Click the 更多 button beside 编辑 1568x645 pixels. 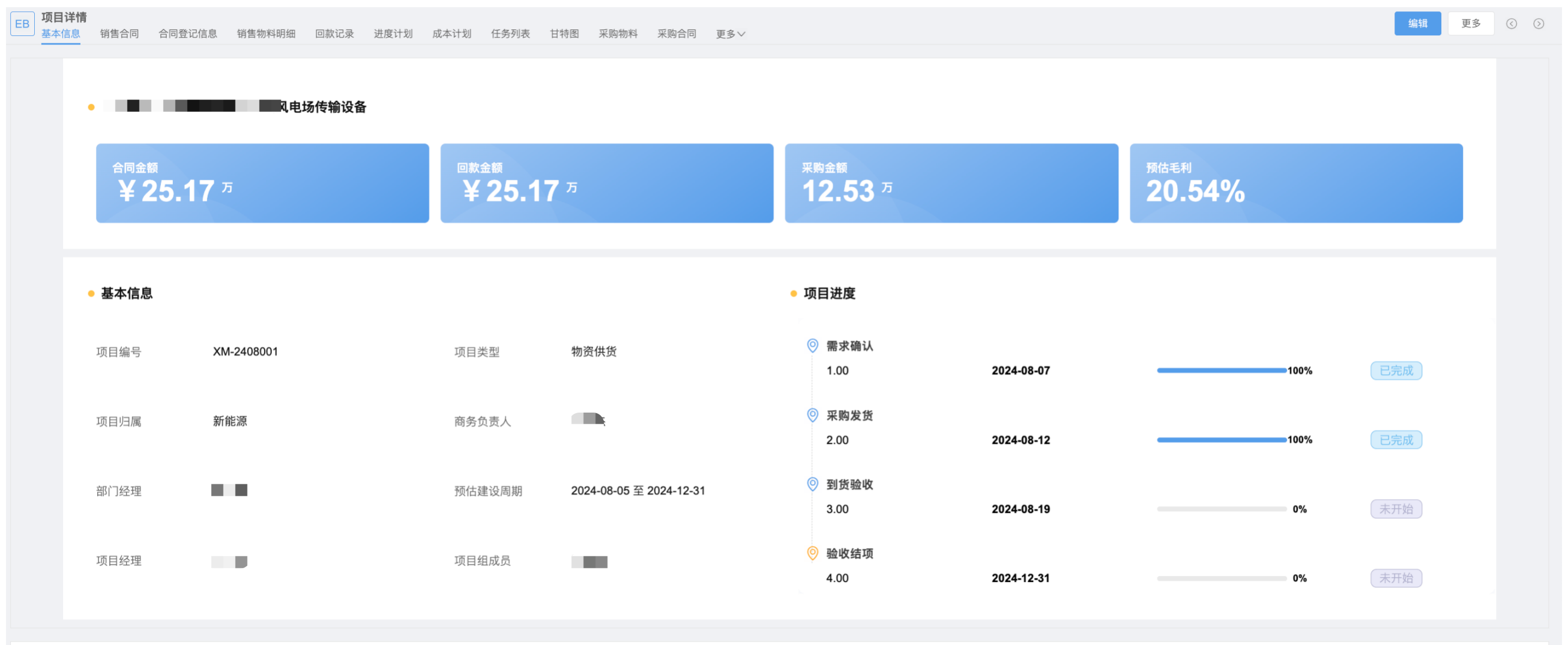click(x=1471, y=24)
